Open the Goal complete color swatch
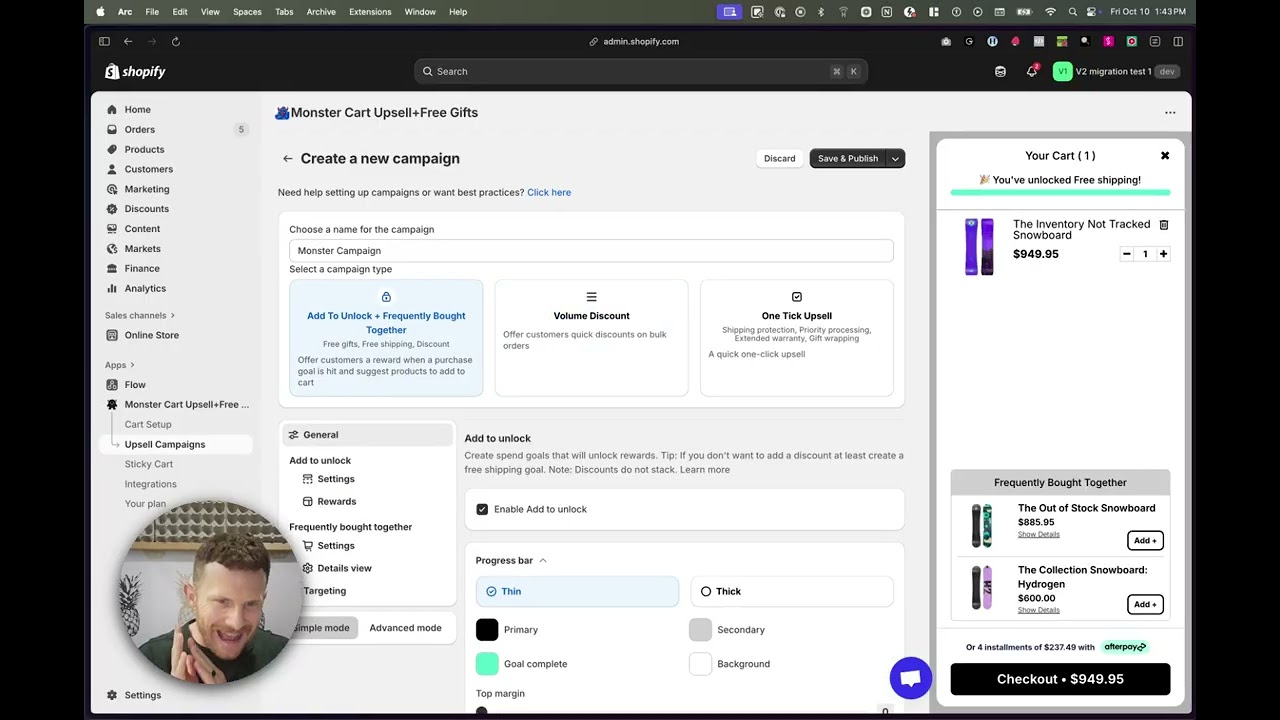The width and height of the screenshot is (1280, 720). [487, 664]
